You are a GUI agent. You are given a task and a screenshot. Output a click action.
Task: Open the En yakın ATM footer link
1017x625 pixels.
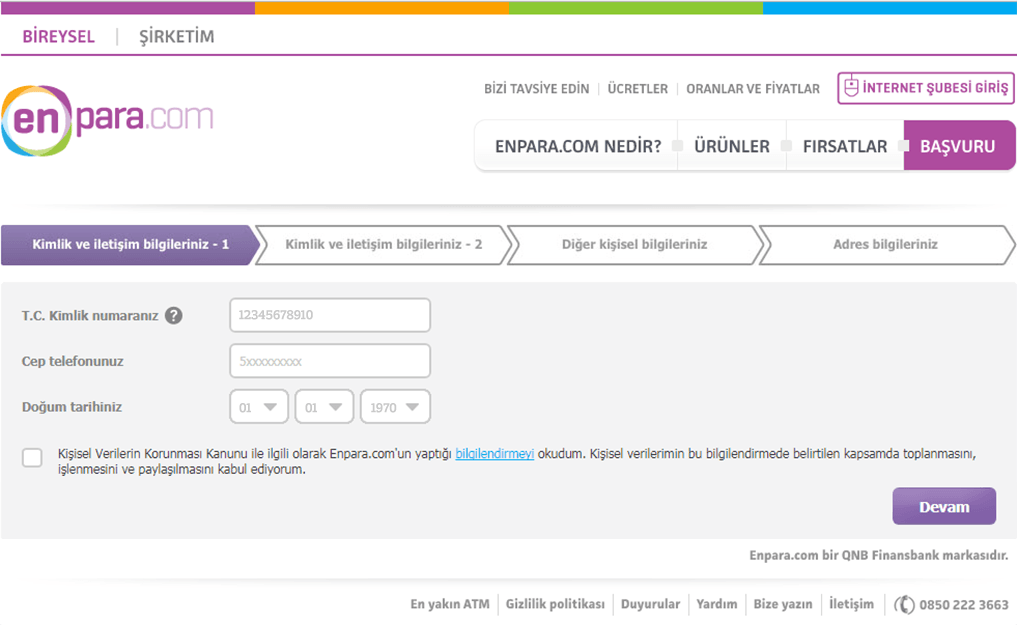click(x=449, y=604)
